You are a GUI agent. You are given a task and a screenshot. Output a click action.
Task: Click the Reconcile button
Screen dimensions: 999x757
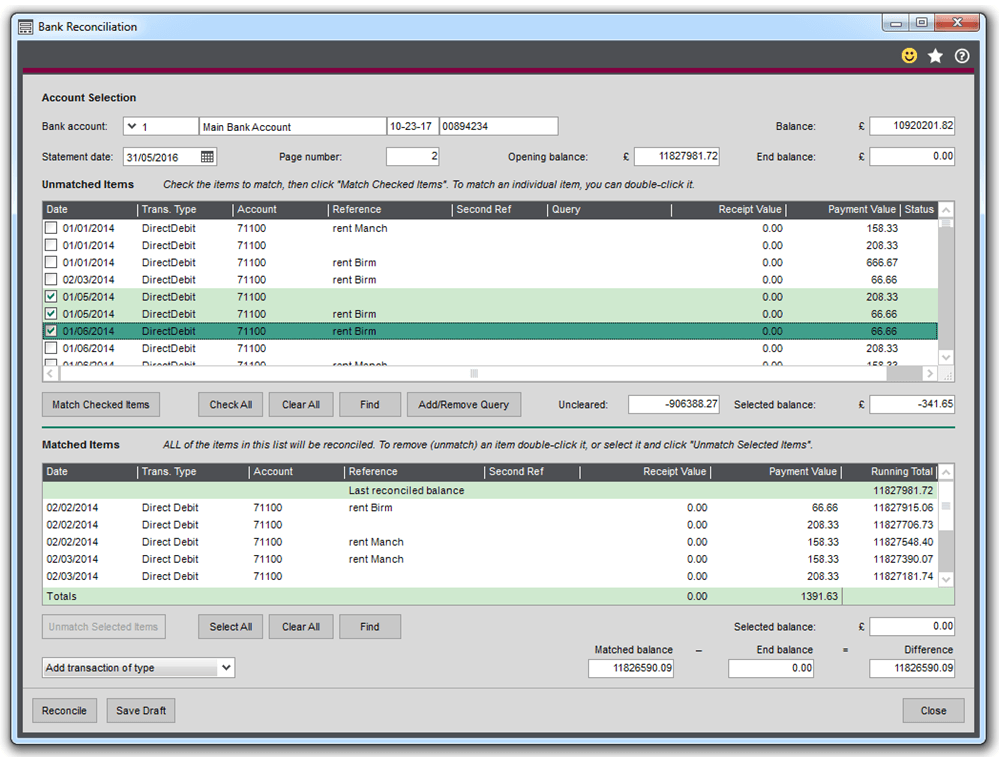(64, 710)
